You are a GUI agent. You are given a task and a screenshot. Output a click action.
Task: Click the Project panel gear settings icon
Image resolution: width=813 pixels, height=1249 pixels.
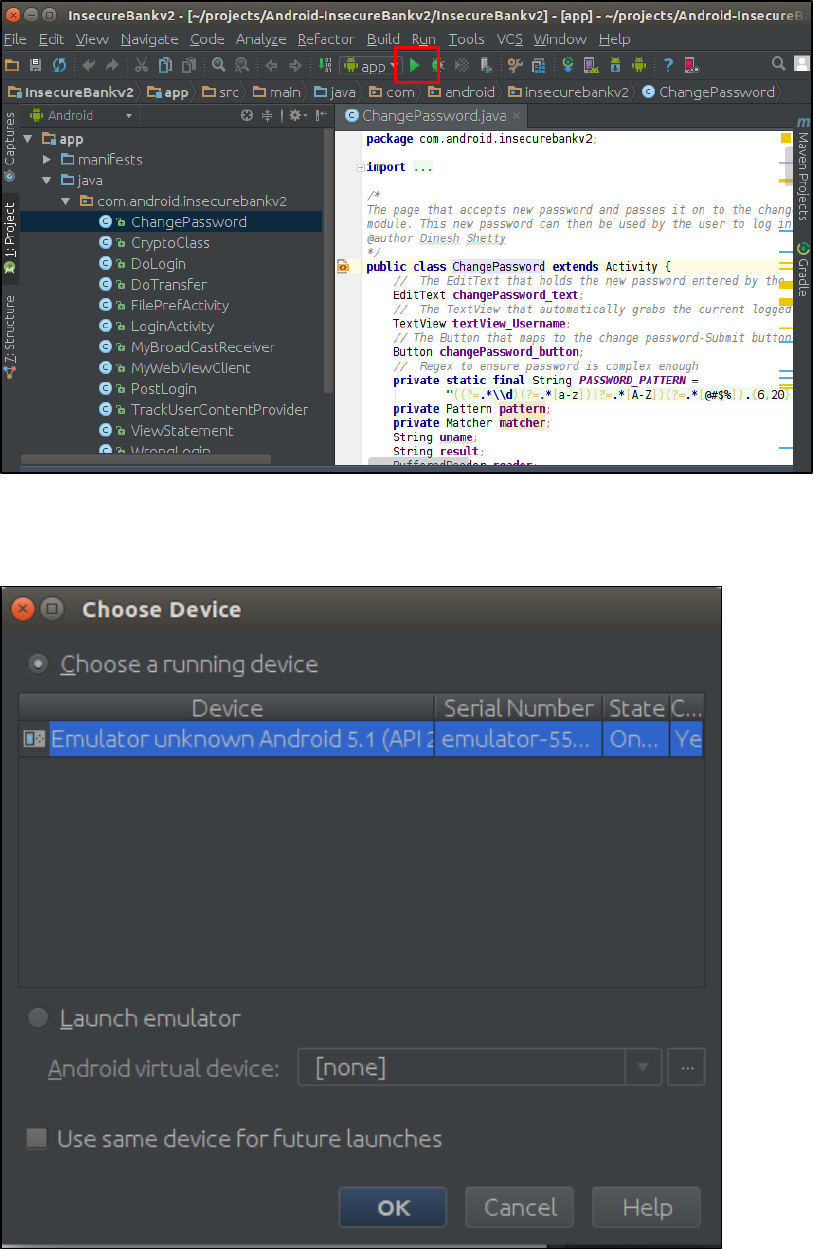coord(296,116)
